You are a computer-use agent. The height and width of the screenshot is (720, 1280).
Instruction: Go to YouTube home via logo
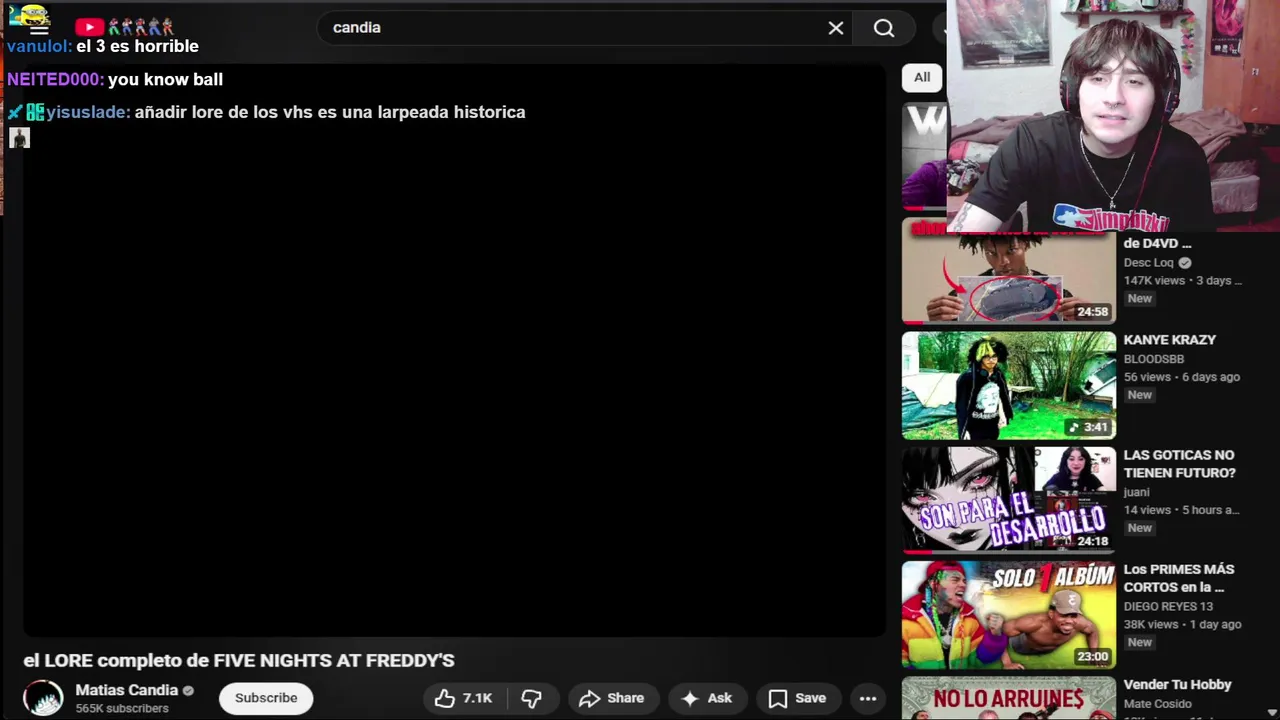point(89,28)
